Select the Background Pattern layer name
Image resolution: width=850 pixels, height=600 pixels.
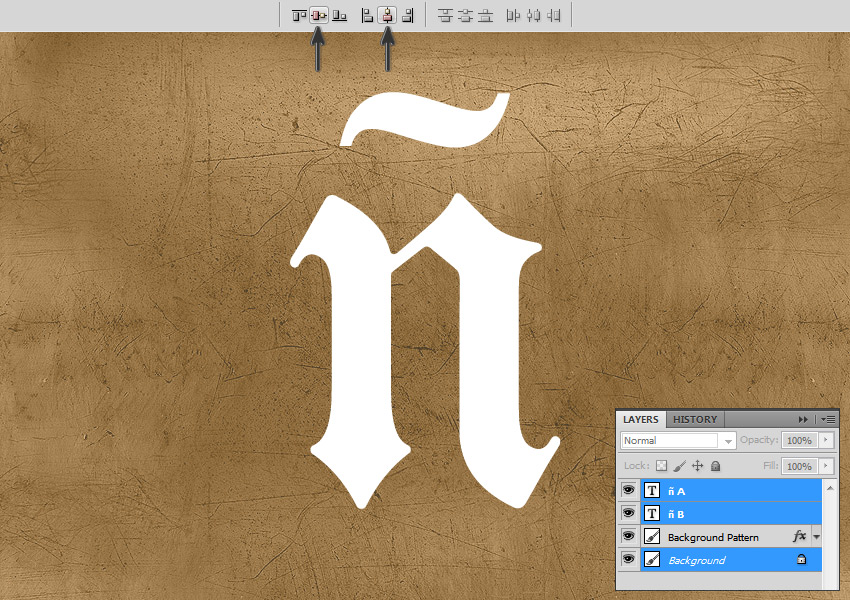[713, 537]
